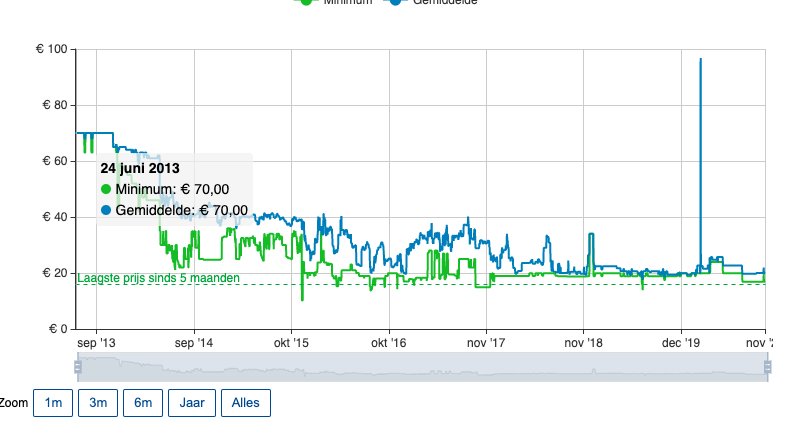
Task: Click the 'sep '14' axis label
Action: (194, 343)
